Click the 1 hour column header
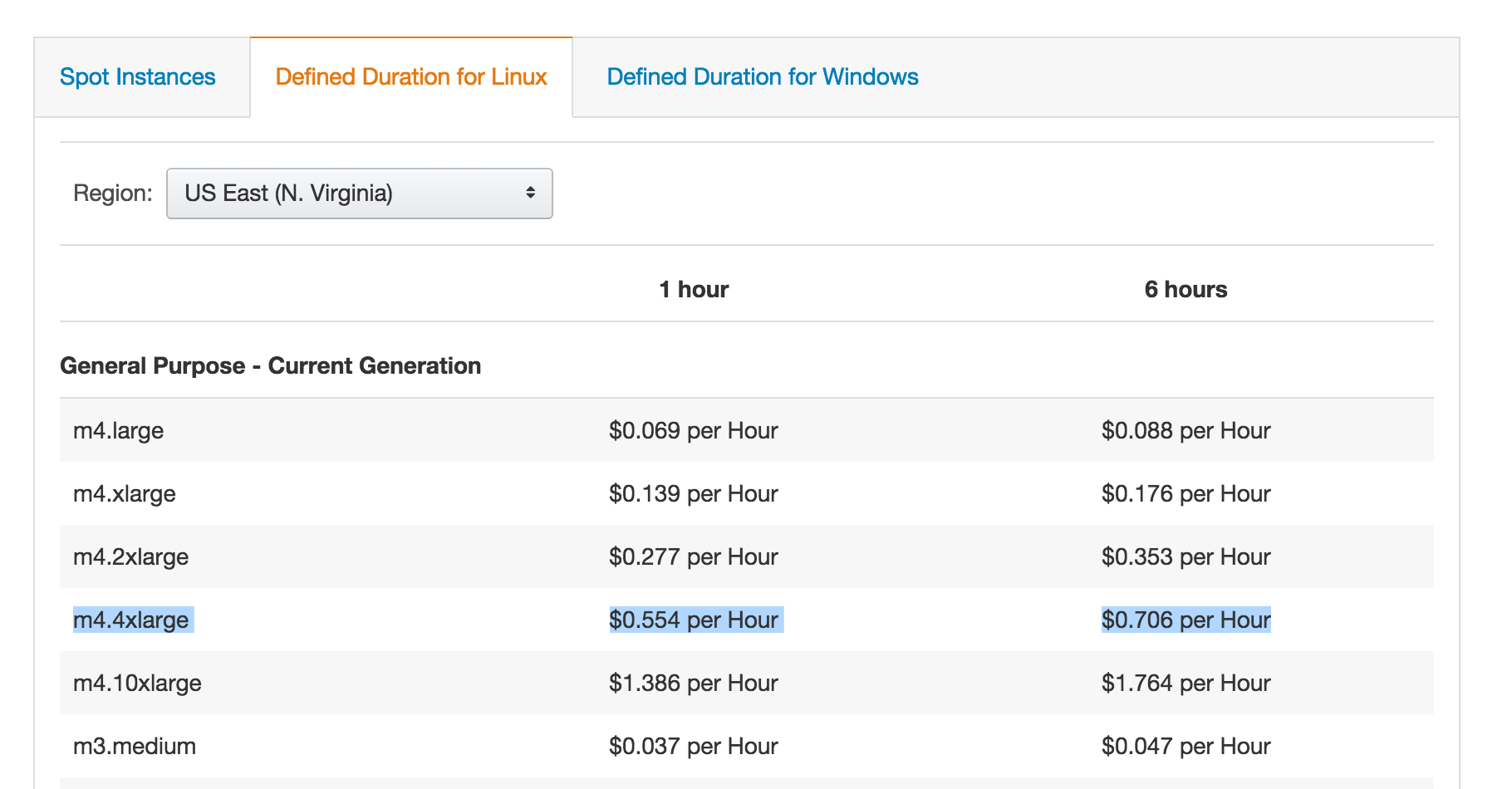This screenshot has height=789, width=1512. 694,289
